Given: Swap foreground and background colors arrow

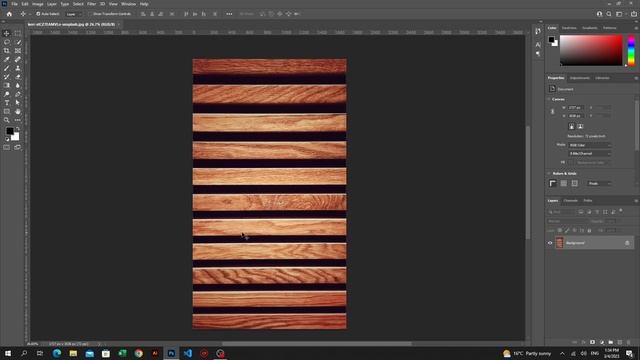Looking at the screenshot, I should tap(18, 129).
